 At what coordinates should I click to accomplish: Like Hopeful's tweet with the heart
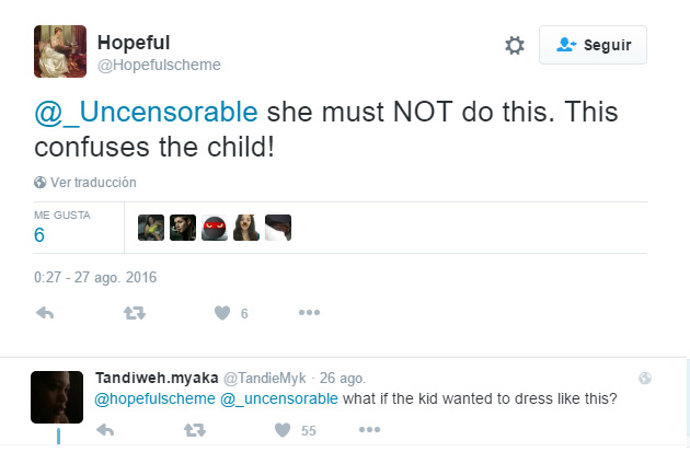pyautogui.click(x=222, y=313)
